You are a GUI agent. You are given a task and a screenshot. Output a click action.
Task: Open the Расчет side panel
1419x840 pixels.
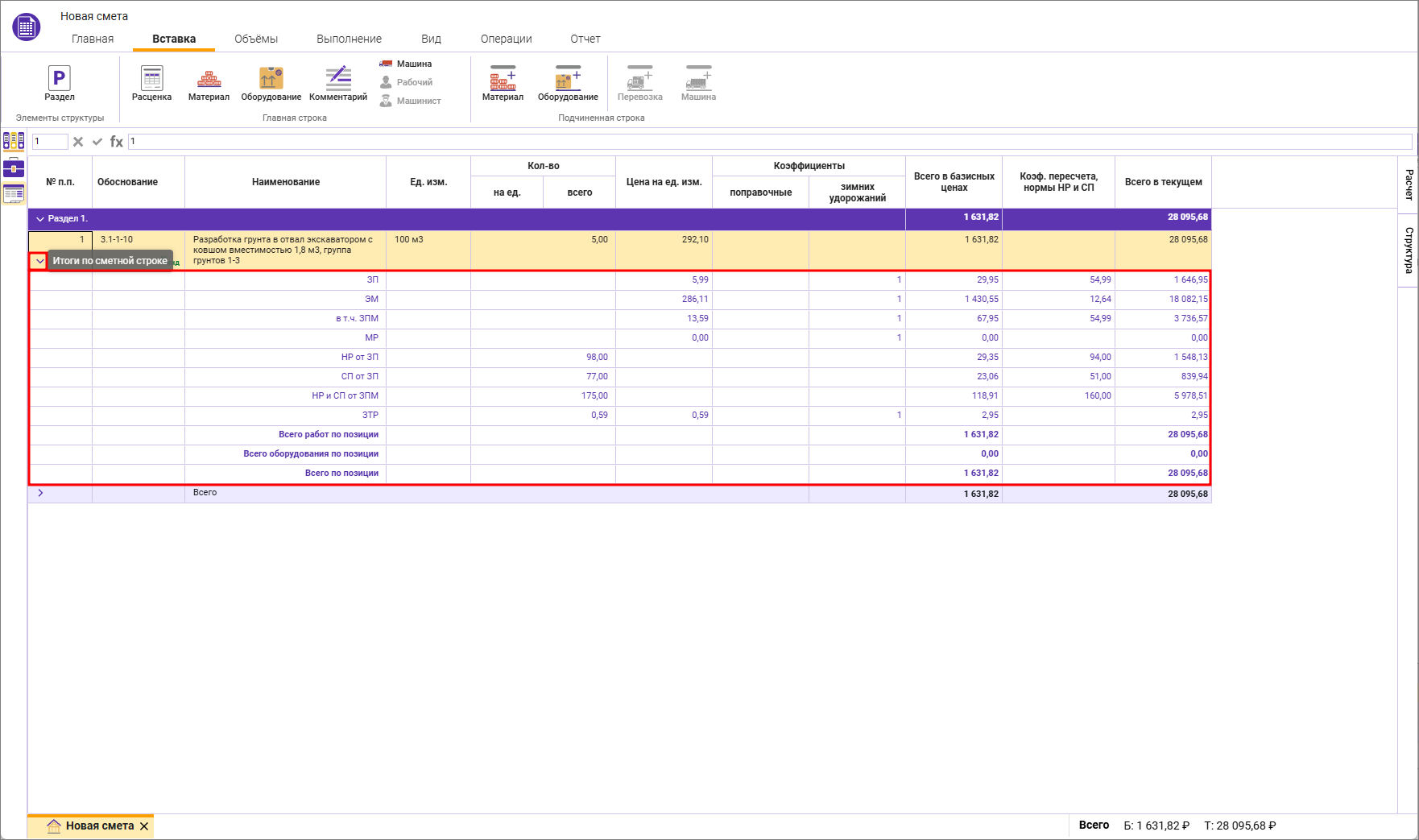(1409, 184)
